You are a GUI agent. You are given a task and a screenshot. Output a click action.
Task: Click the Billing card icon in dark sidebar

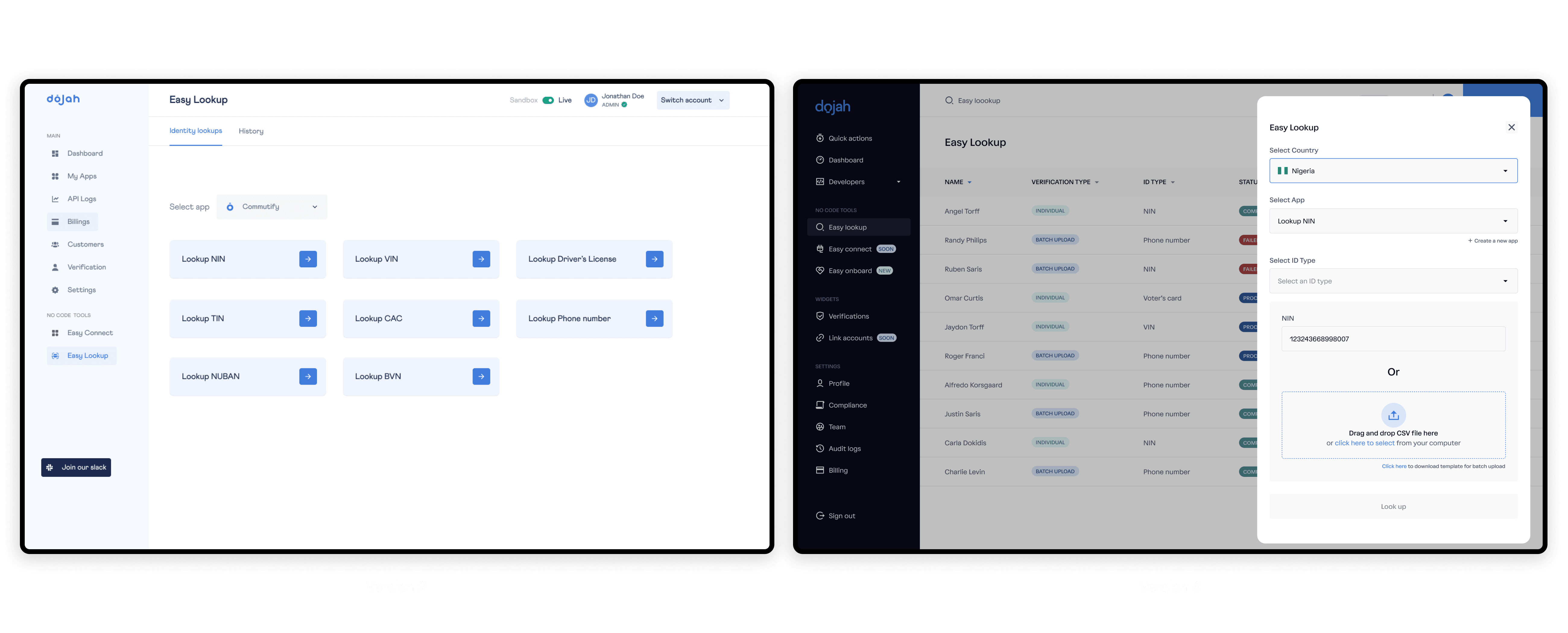(820, 471)
